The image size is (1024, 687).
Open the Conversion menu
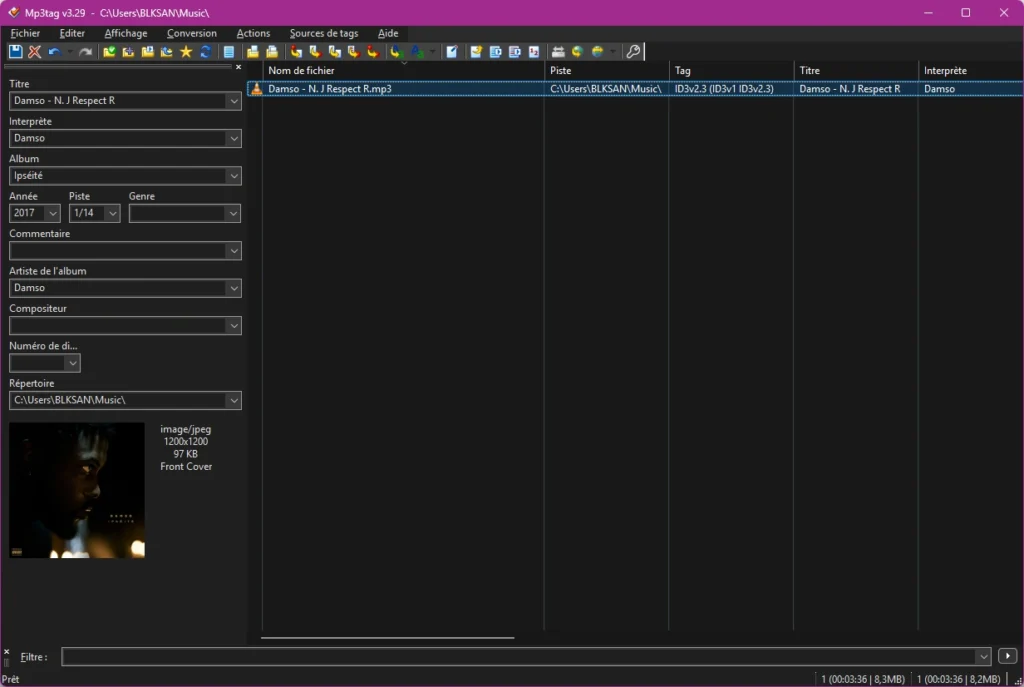tap(191, 33)
